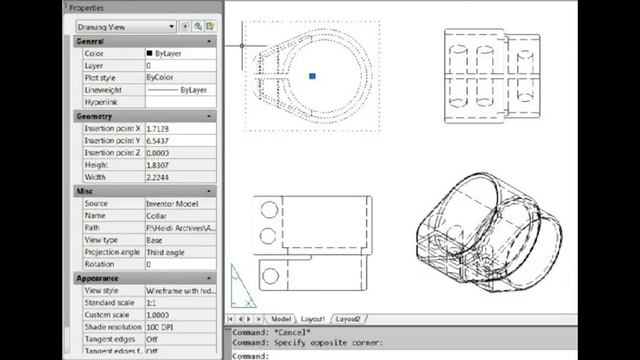The image size is (640, 360).
Task: Select Insertion point X value 1.7128
Action: pyautogui.click(x=181, y=129)
